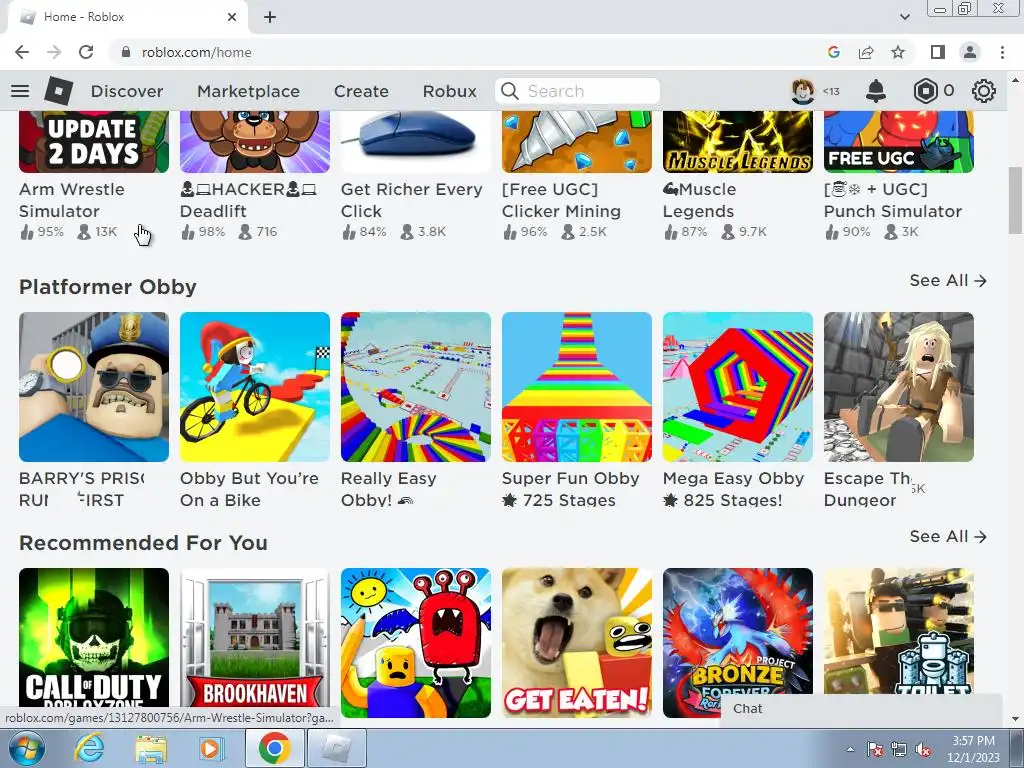Open Super Fun Obby 725 Stages thumbnail
This screenshot has width=1024, height=768.
tap(577, 387)
